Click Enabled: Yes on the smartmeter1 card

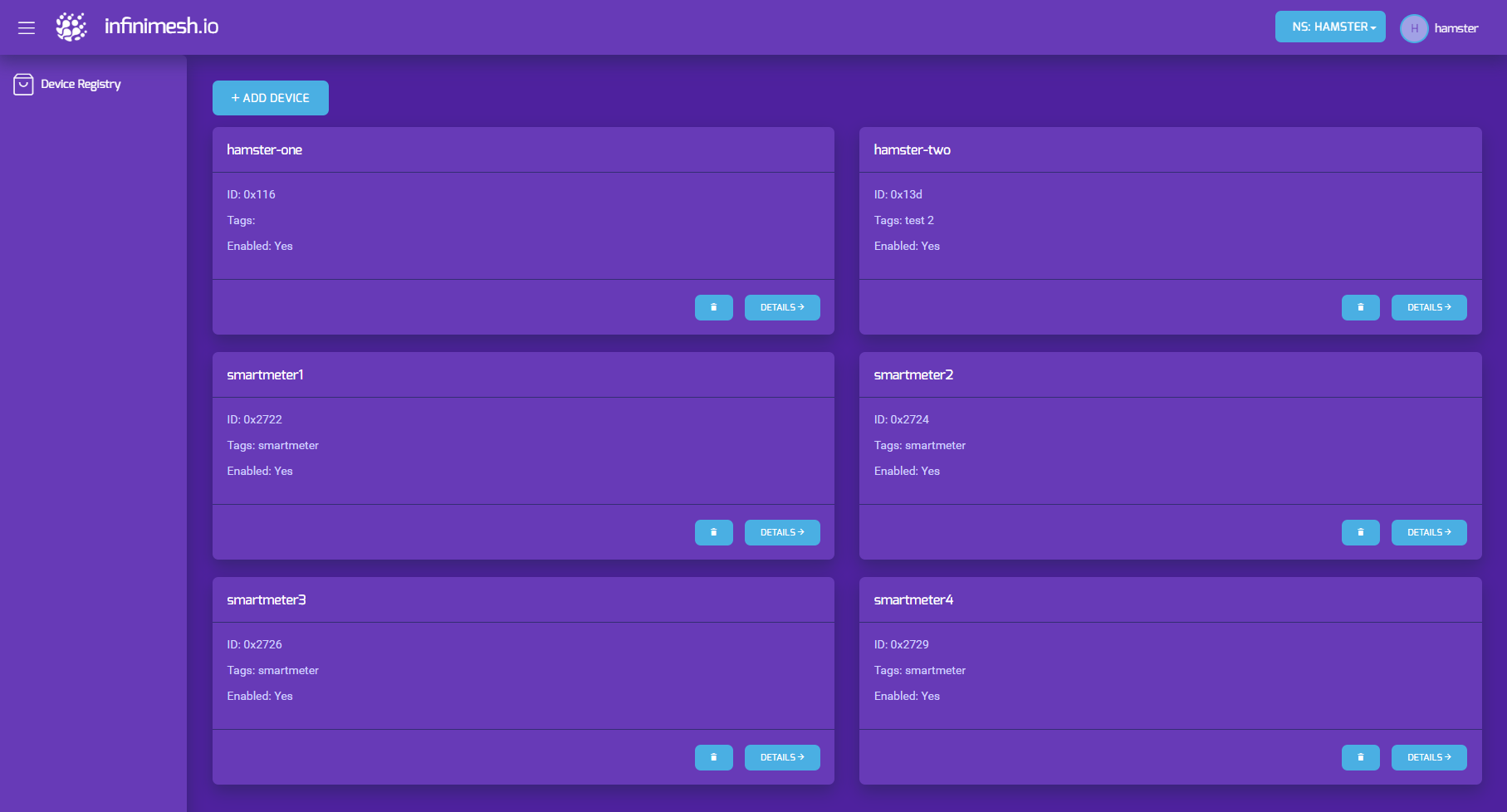tap(260, 471)
